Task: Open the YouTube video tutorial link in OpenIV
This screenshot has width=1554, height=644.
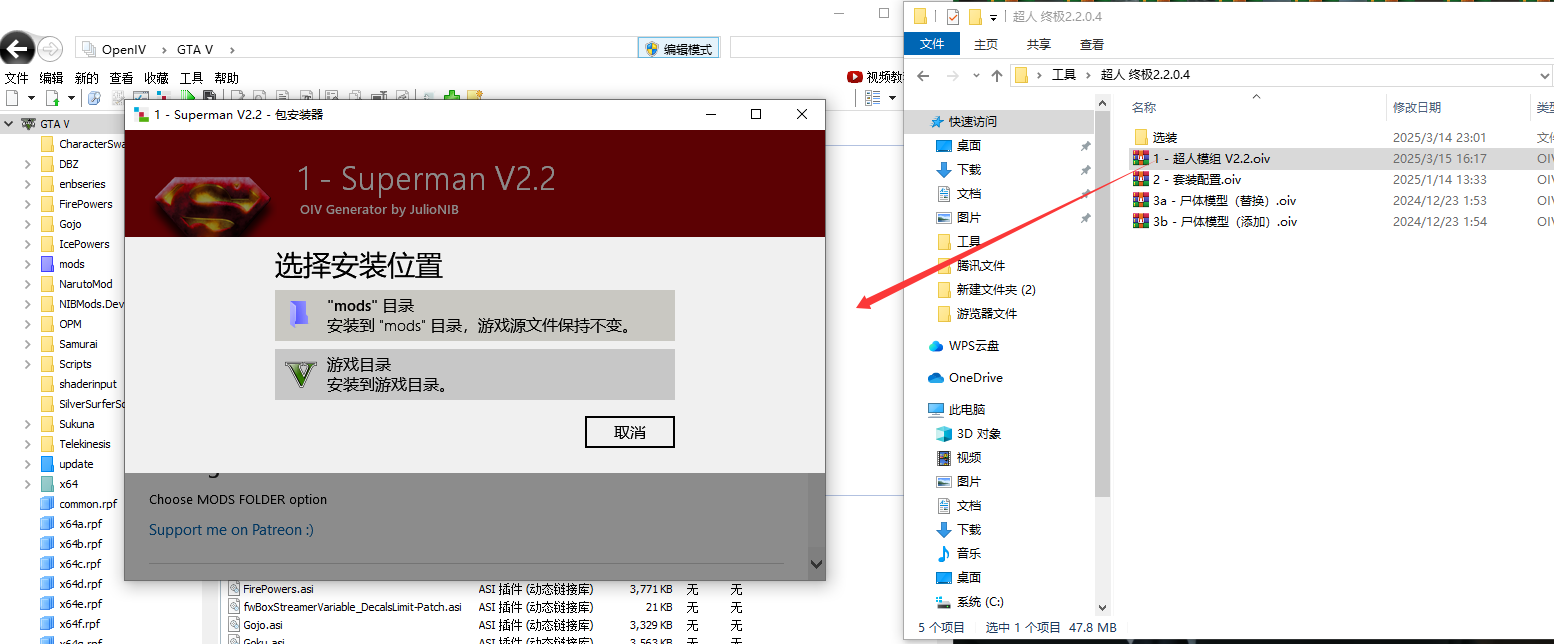Action: pos(874,77)
